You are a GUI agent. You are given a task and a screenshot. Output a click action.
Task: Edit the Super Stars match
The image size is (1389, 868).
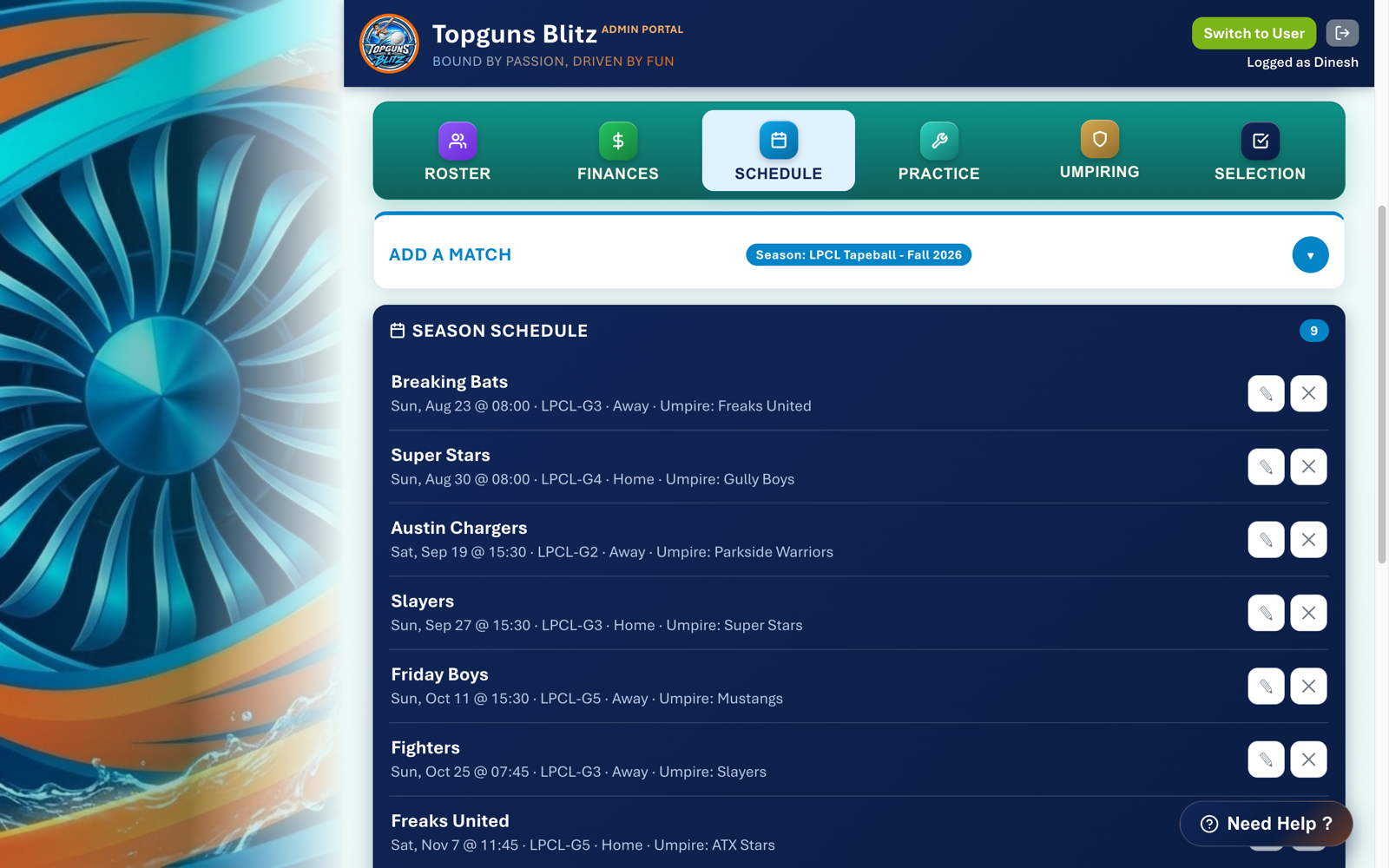point(1266,467)
